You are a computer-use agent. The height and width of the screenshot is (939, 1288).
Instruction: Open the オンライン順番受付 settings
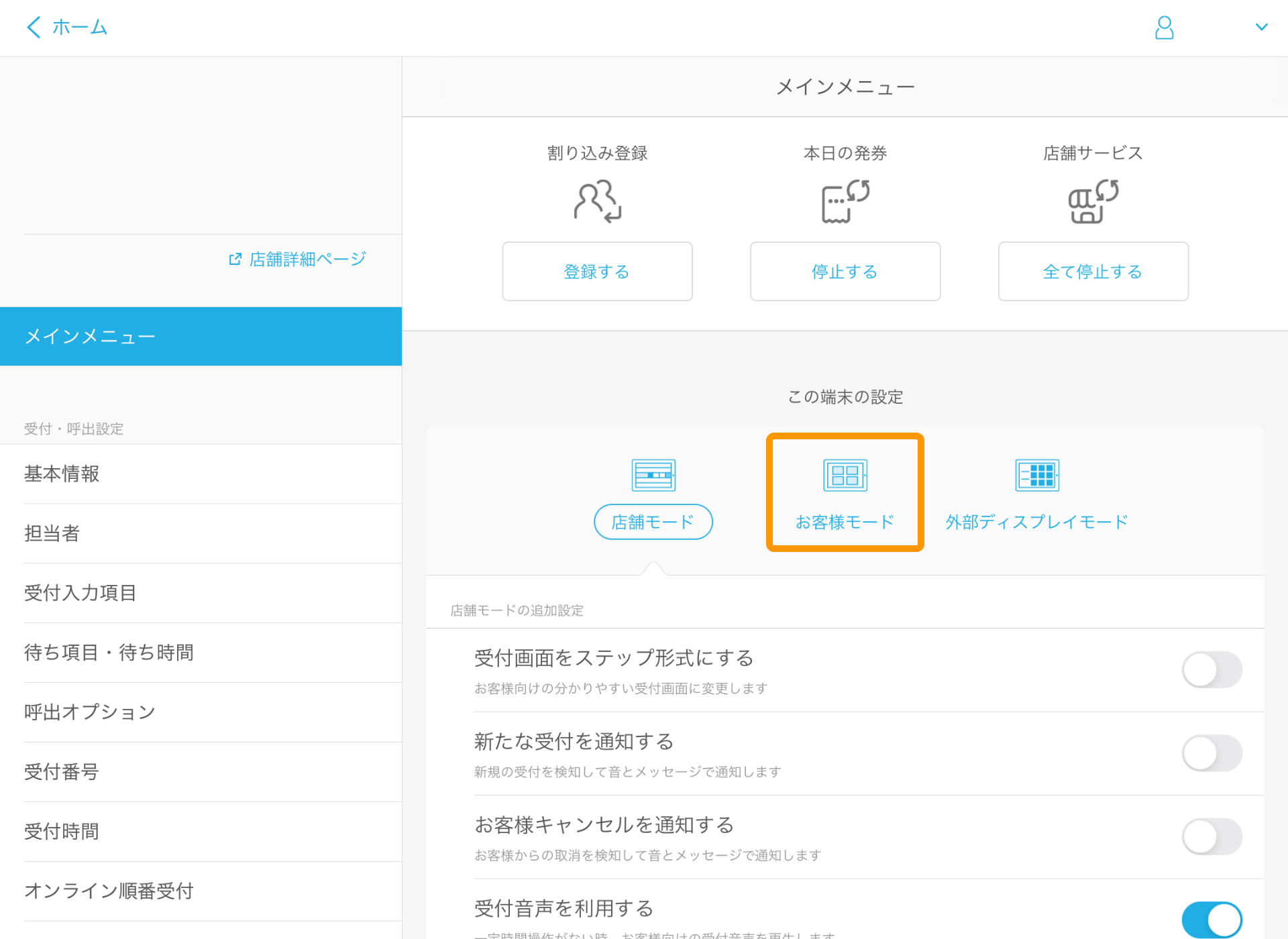pos(108,891)
